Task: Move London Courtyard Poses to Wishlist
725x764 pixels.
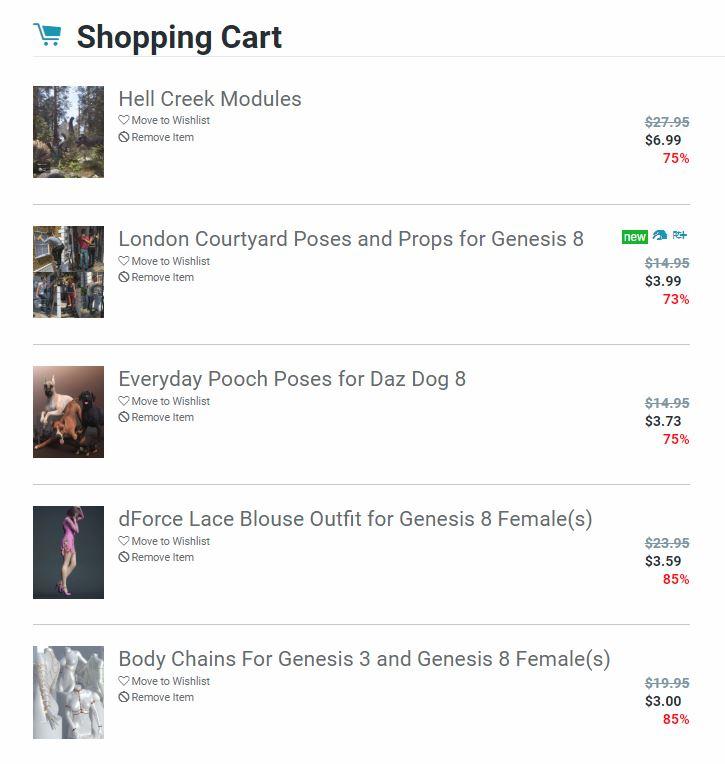Action: [x=170, y=261]
